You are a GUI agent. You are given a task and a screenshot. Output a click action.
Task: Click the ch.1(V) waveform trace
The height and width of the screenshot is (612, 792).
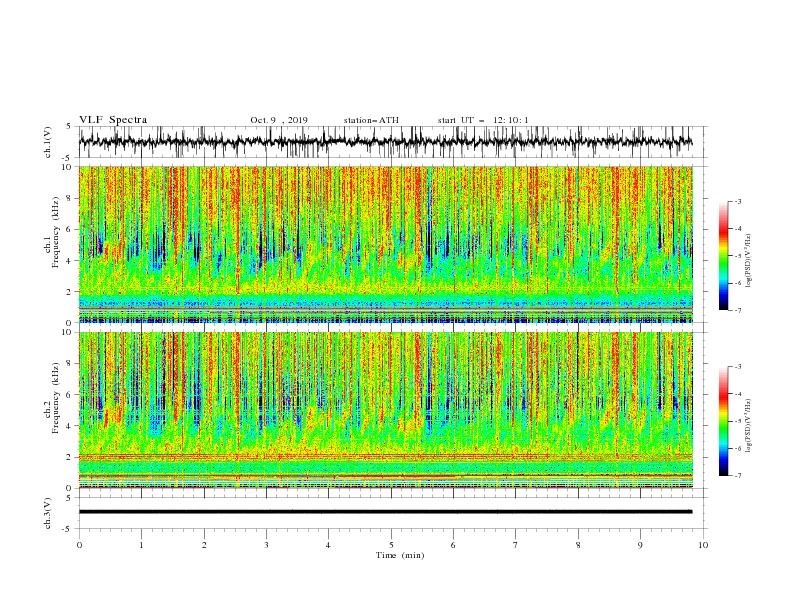coord(386,142)
